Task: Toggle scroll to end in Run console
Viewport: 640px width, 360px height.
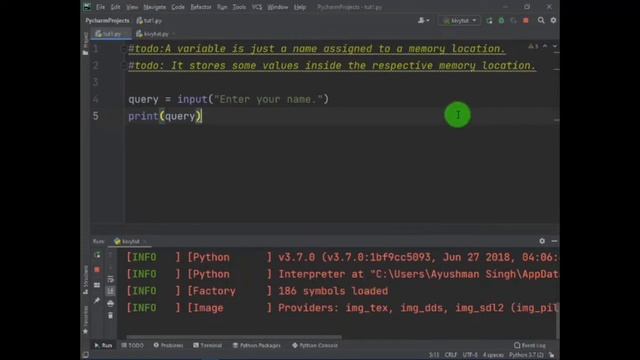Action: tap(111, 291)
